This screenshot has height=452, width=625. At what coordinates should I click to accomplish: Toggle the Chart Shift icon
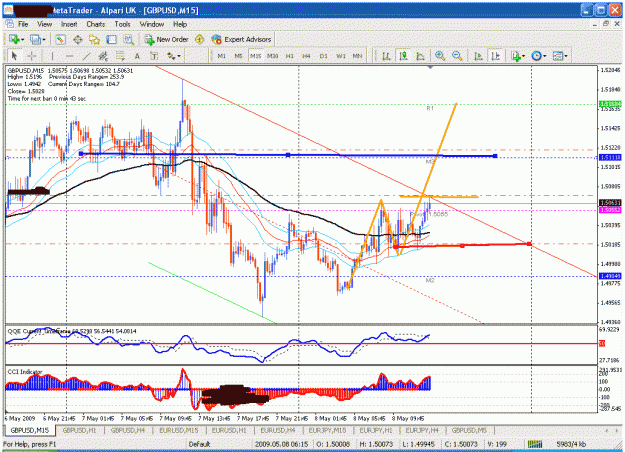[x=495, y=56]
